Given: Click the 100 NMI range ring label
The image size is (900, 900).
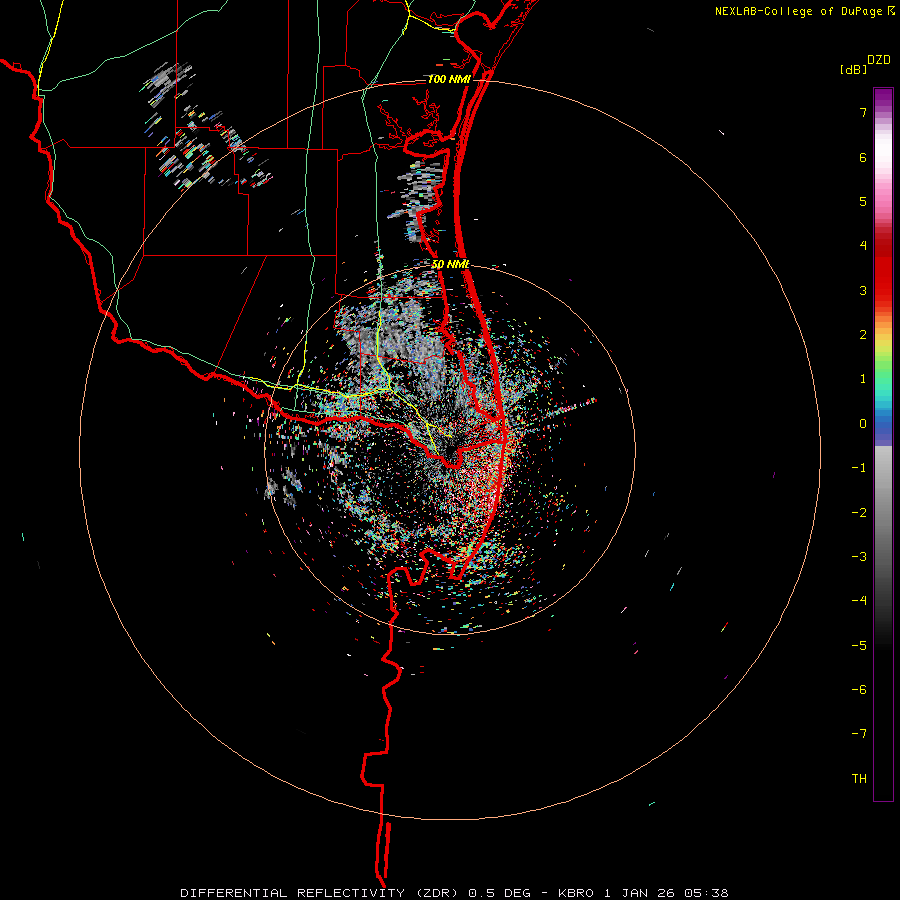Looking at the screenshot, I should point(449,79).
